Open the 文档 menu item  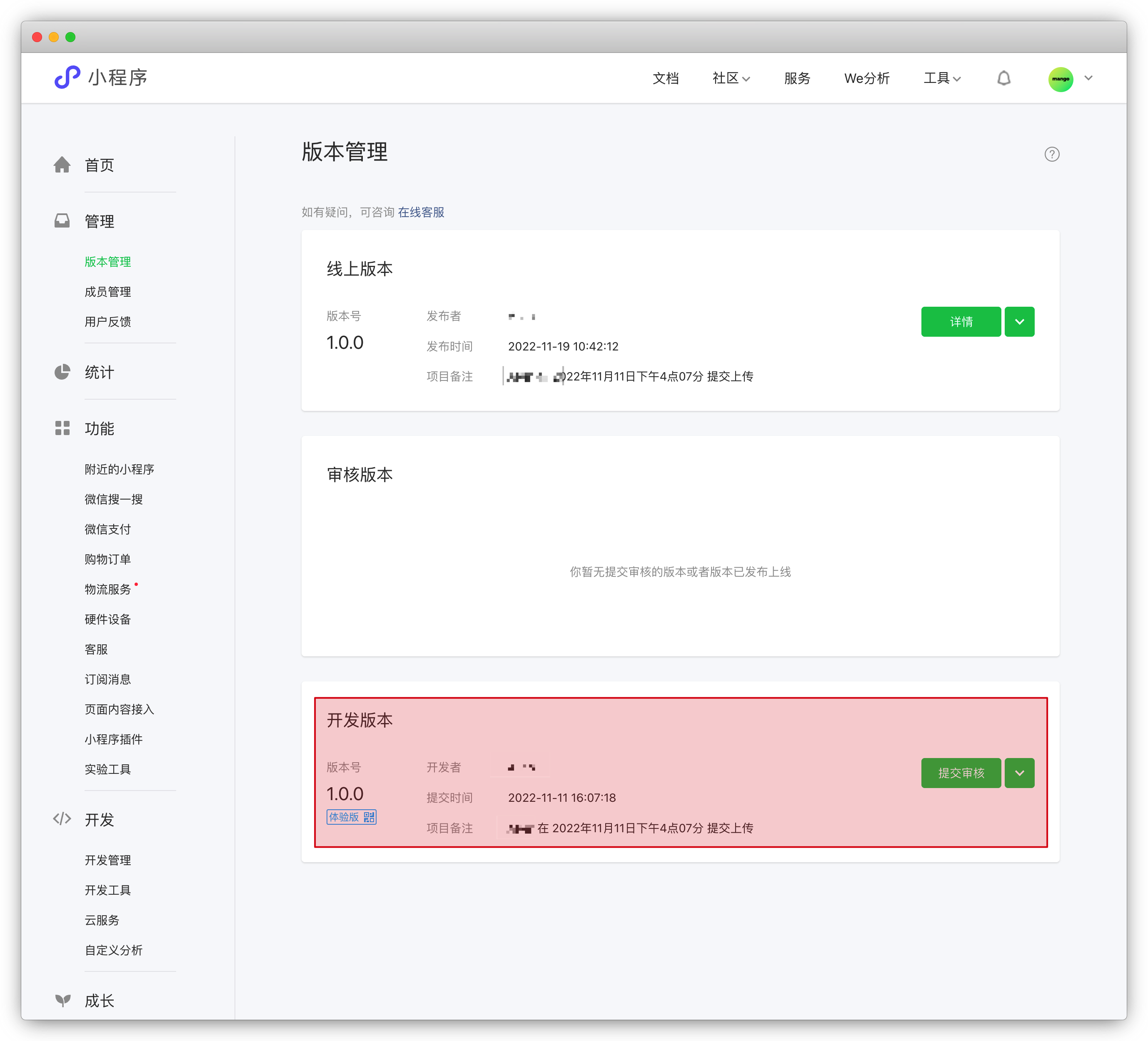666,78
